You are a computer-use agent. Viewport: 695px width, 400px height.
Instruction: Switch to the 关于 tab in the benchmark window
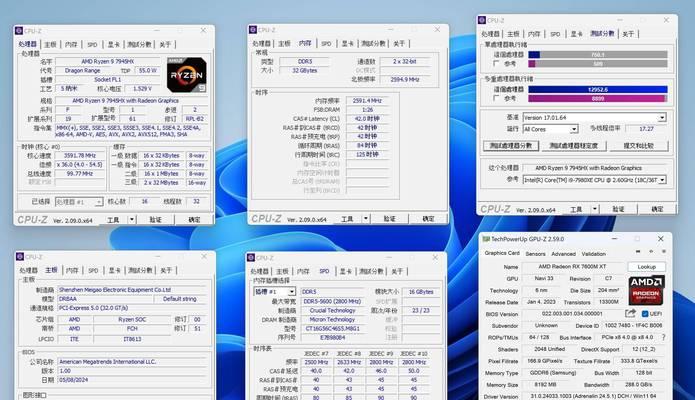pos(628,34)
